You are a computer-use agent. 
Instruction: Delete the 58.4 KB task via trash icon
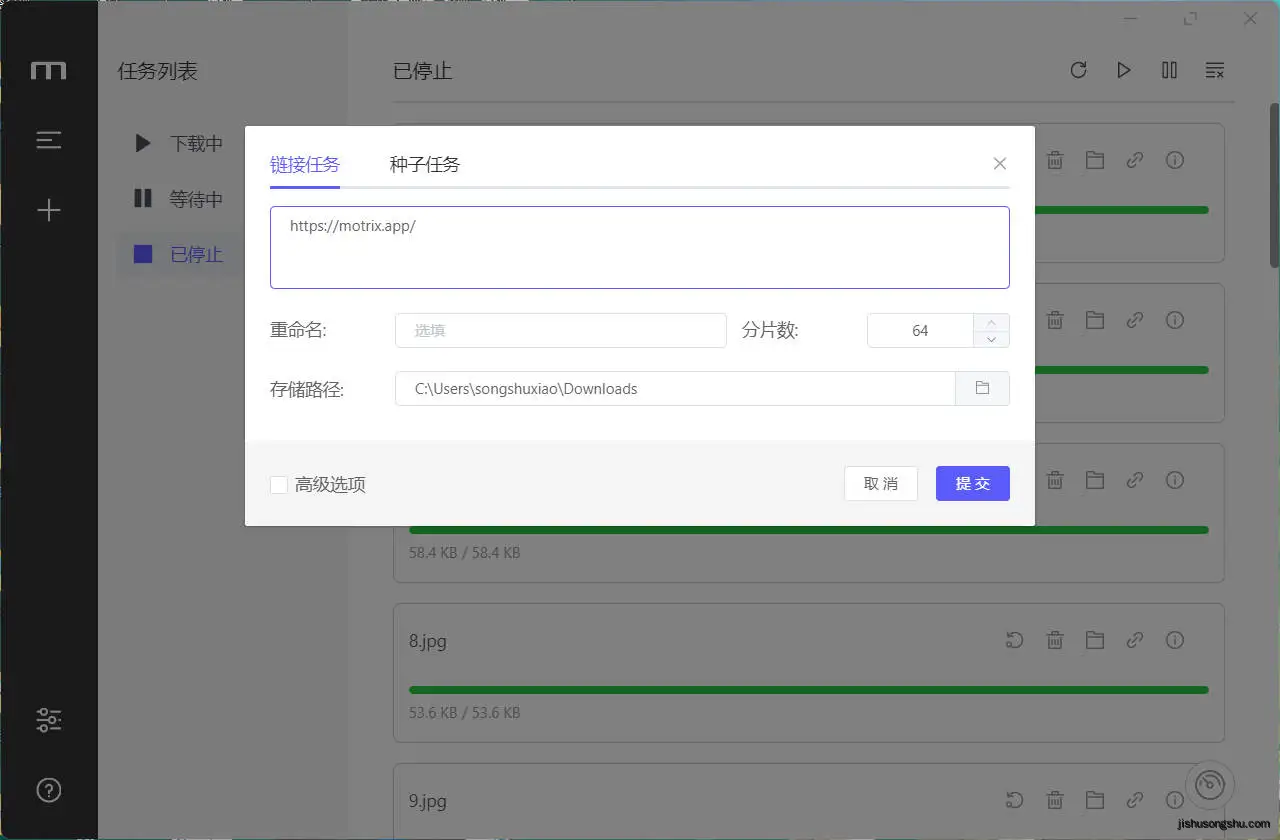pyautogui.click(x=1055, y=480)
